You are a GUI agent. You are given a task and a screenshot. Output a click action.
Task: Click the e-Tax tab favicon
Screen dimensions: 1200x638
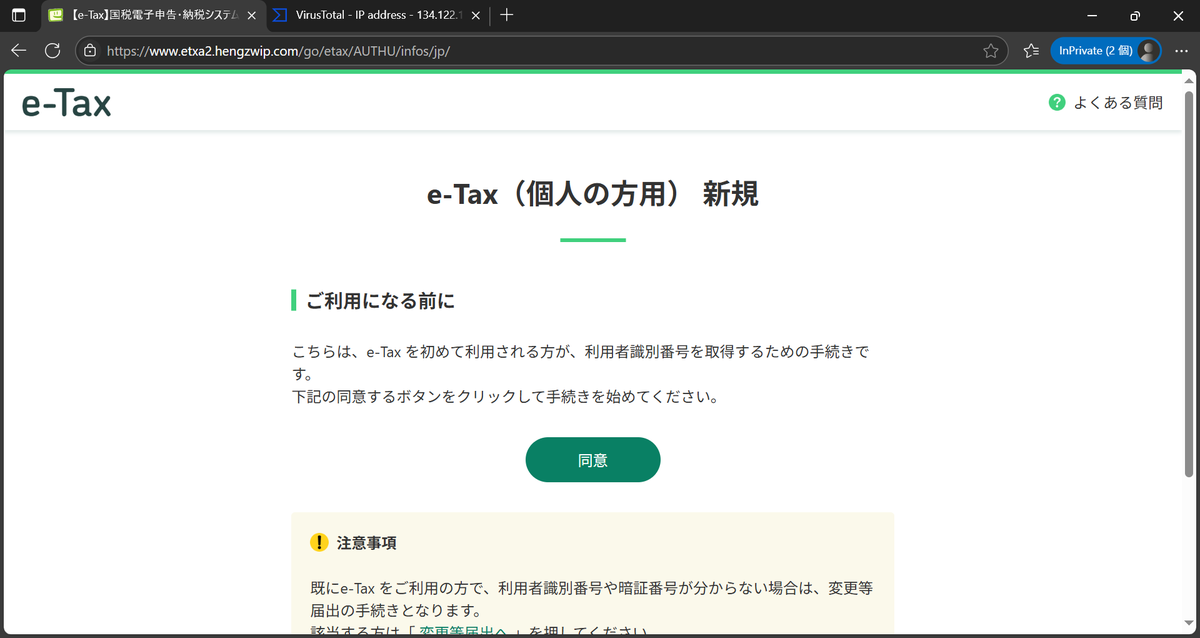click(x=56, y=15)
